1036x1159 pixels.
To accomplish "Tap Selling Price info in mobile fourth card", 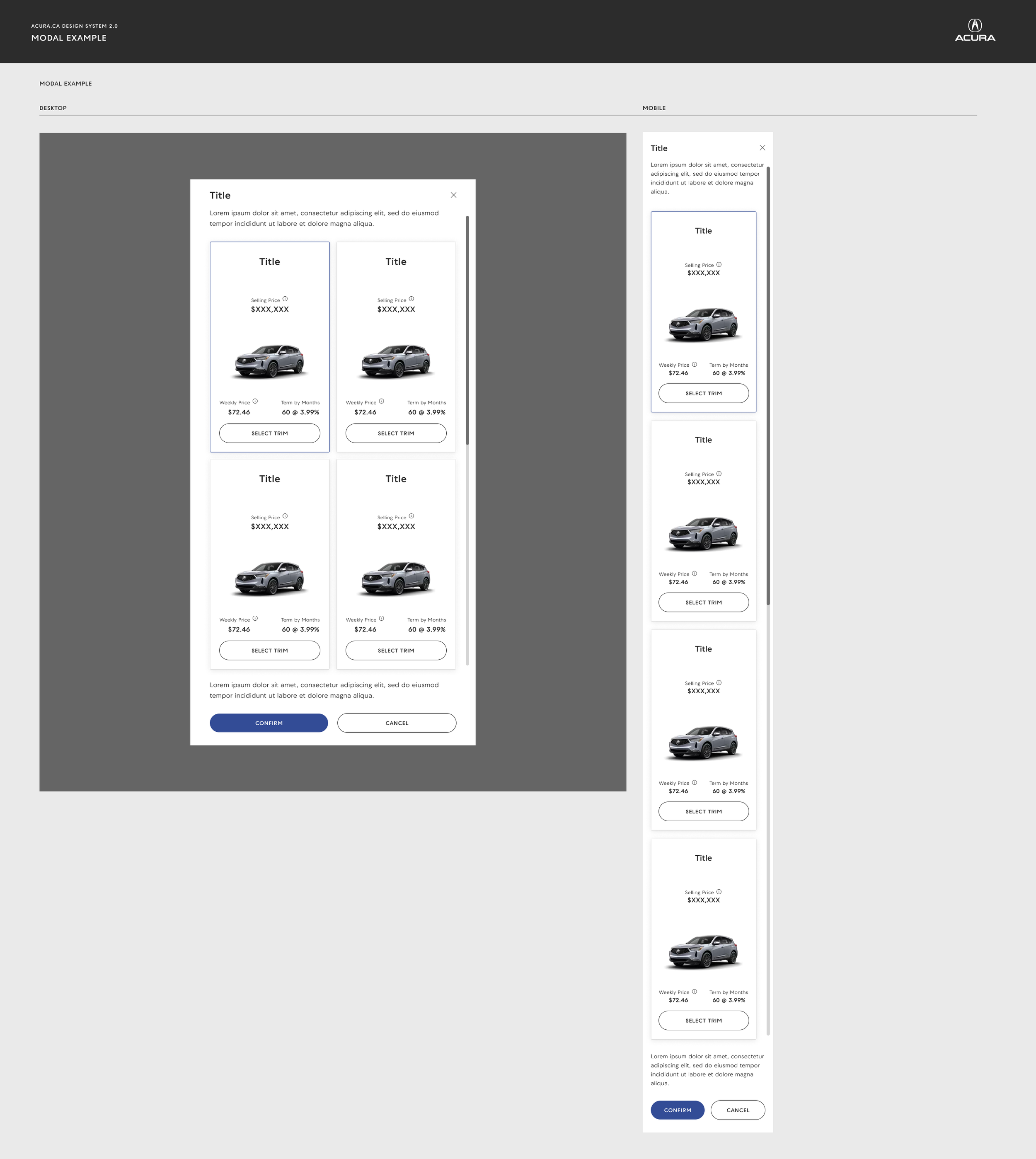I will [x=719, y=891].
